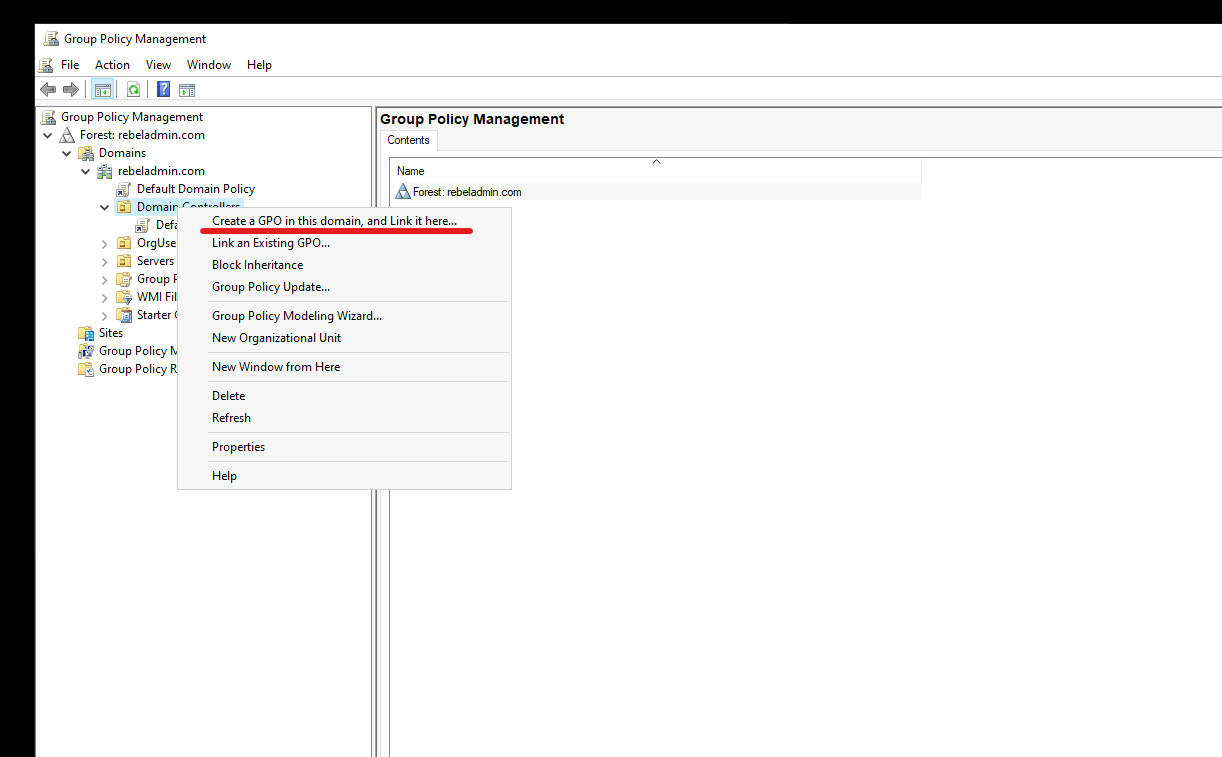Sort by the Name column header
This screenshot has height=757, width=1222.
point(655,171)
